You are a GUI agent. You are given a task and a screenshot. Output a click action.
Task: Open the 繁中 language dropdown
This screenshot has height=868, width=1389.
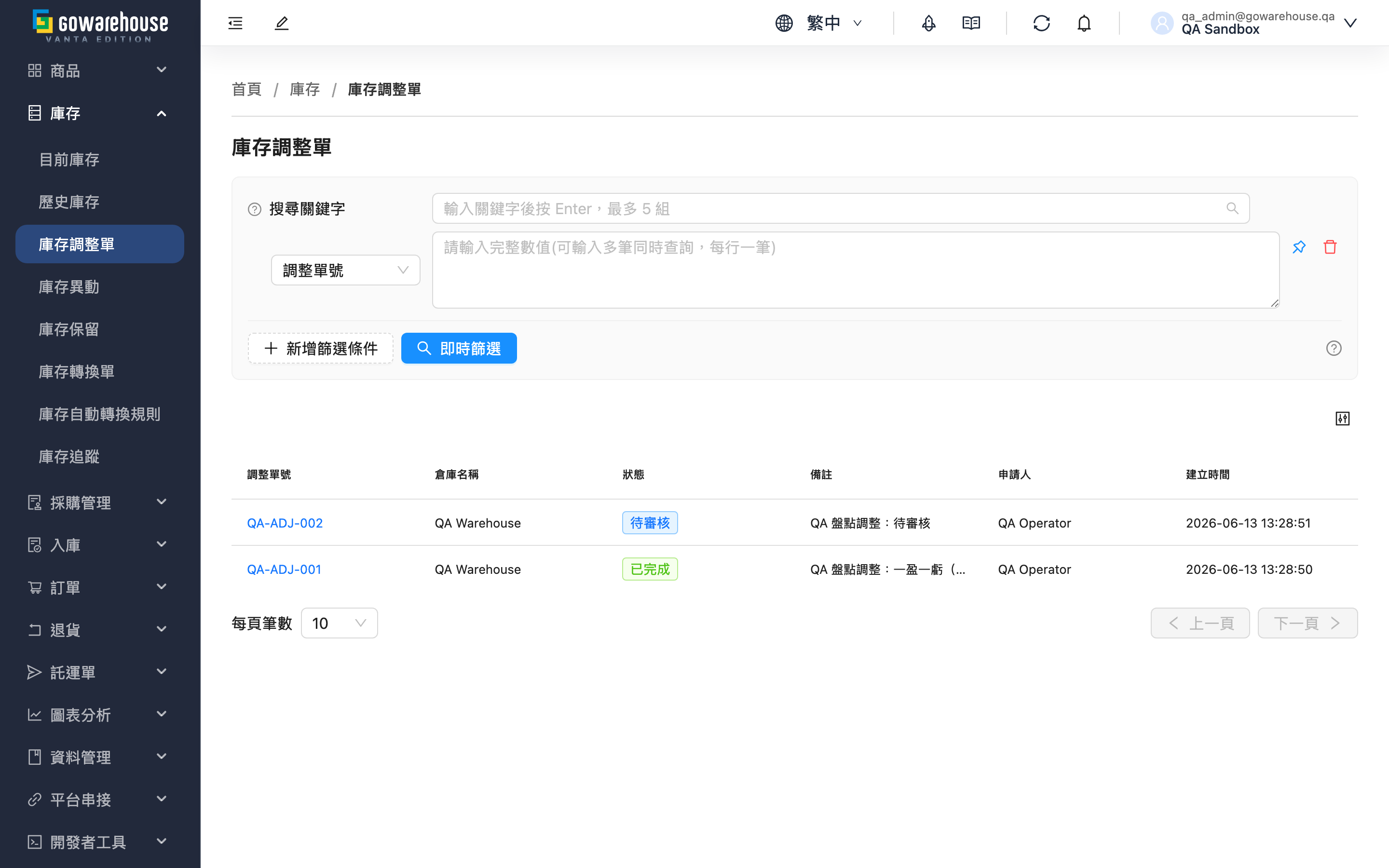click(x=834, y=23)
